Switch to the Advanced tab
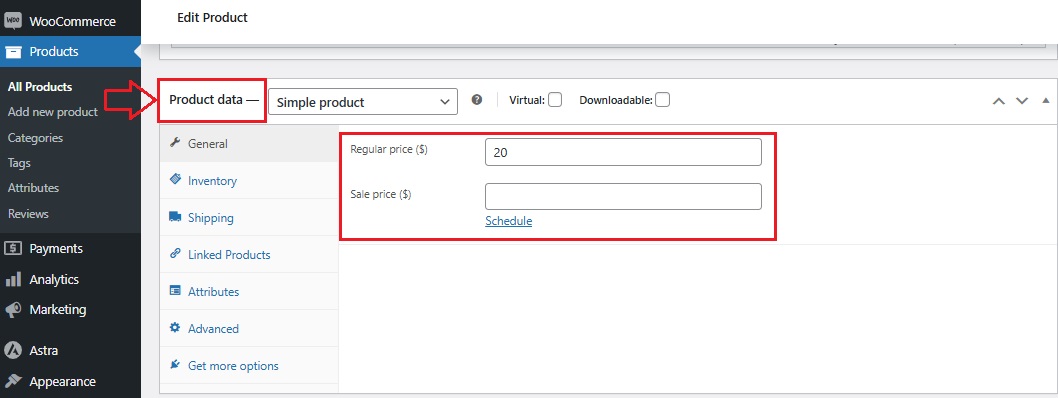The width and height of the screenshot is (1058, 398). (x=249, y=329)
